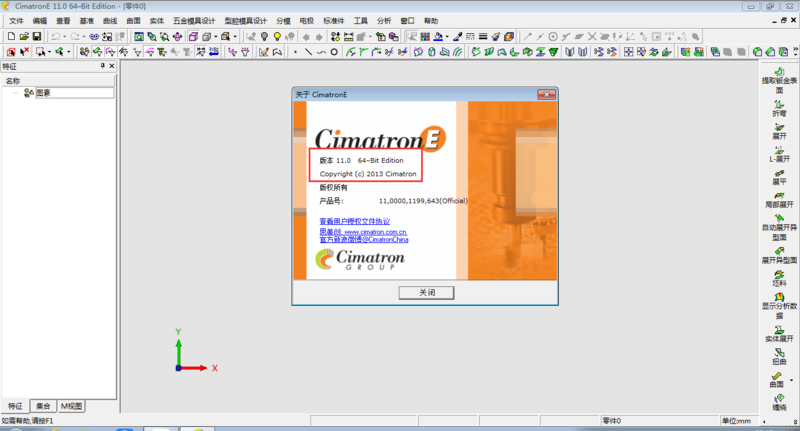Click the 提取钣金表面 tool icon

click(778, 70)
